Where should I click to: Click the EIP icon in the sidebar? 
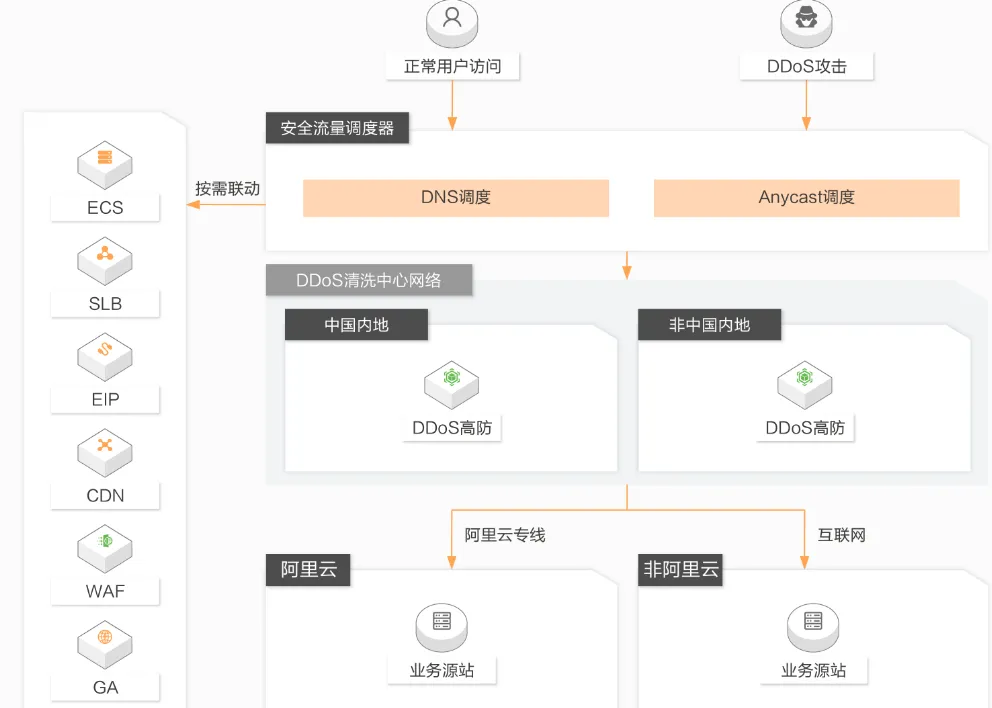[103, 356]
